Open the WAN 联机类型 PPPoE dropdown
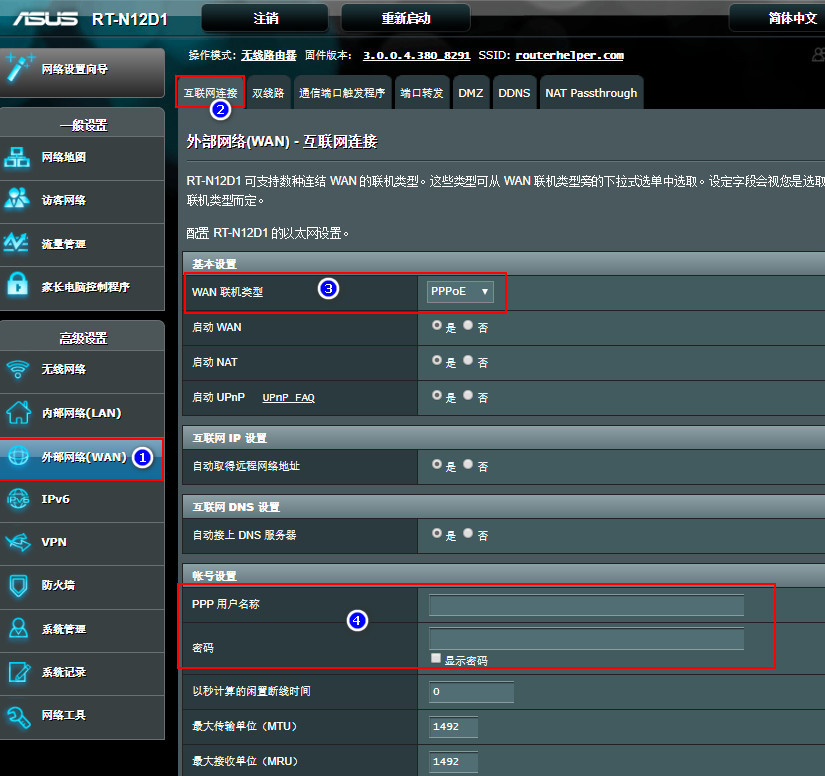 click(460, 291)
